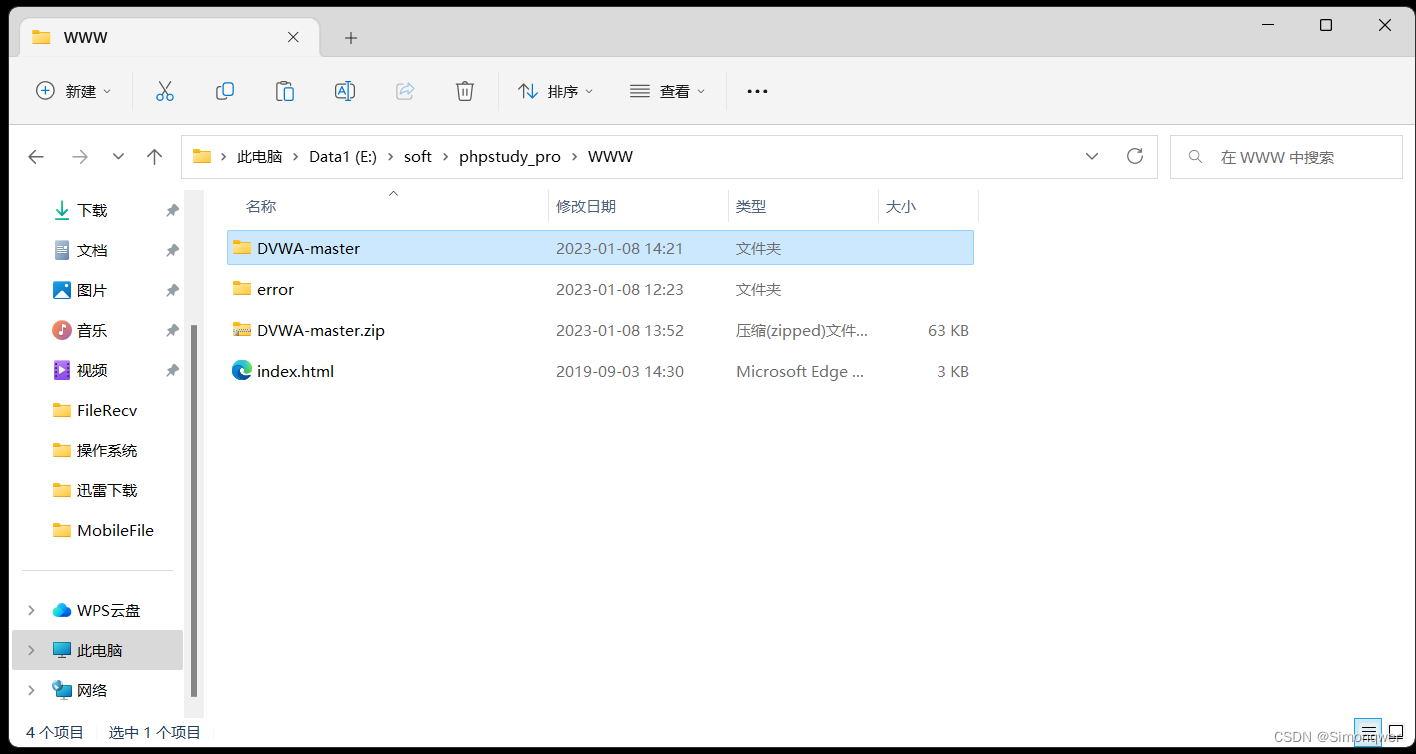Unpin 图片 from quick access
This screenshot has width=1416, height=754.
tap(172, 290)
